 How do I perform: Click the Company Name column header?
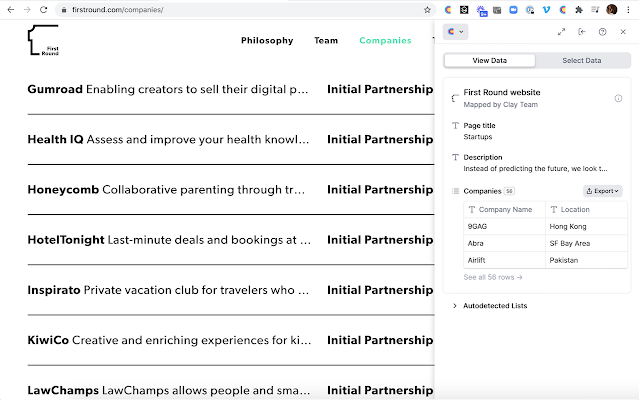(504, 209)
